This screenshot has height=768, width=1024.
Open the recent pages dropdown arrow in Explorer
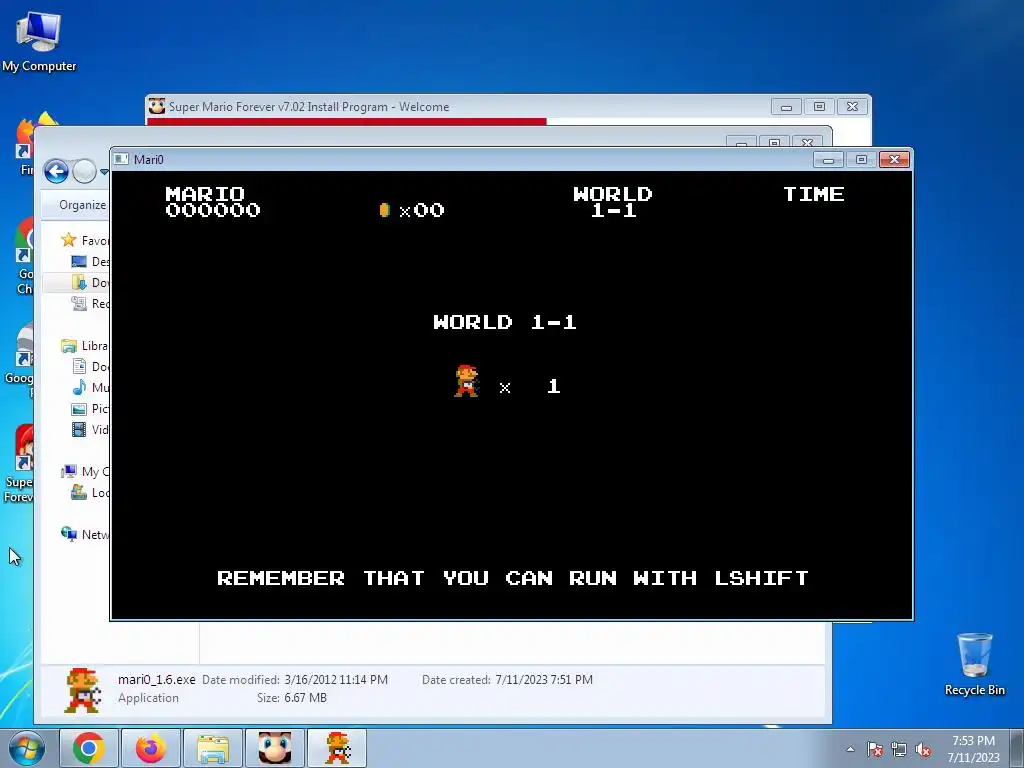pyautogui.click(x=104, y=172)
